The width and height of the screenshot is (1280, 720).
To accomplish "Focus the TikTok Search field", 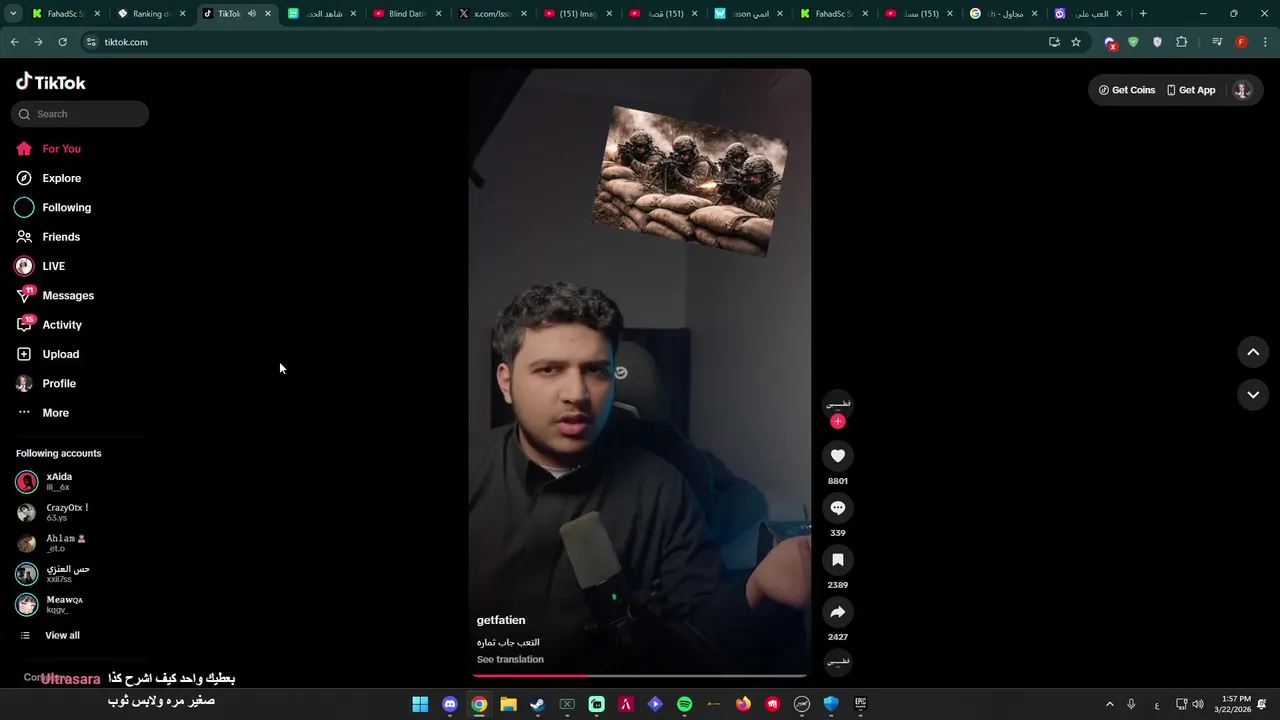I will coord(80,114).
